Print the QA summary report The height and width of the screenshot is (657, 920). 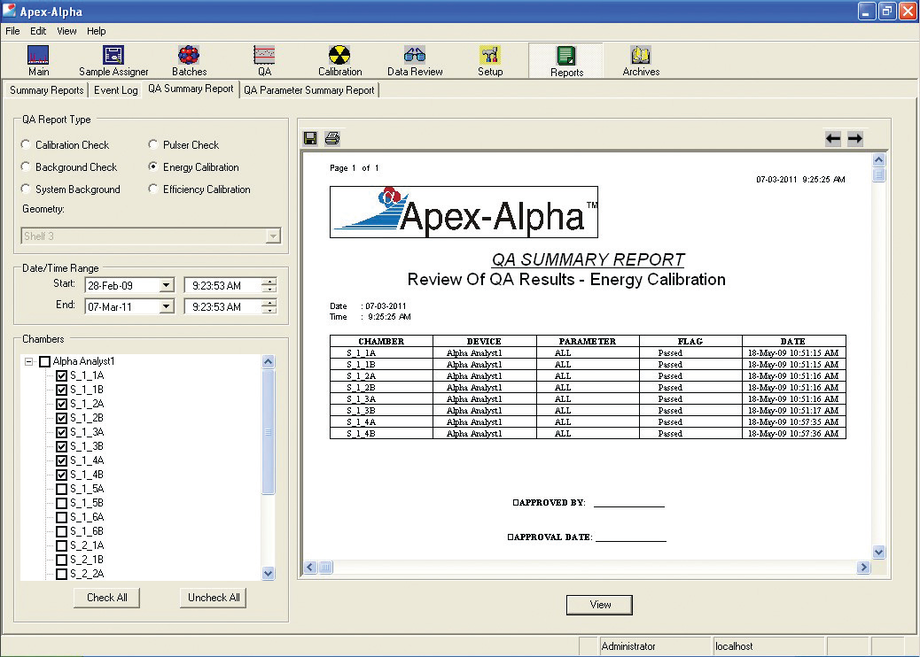(330, 138)
